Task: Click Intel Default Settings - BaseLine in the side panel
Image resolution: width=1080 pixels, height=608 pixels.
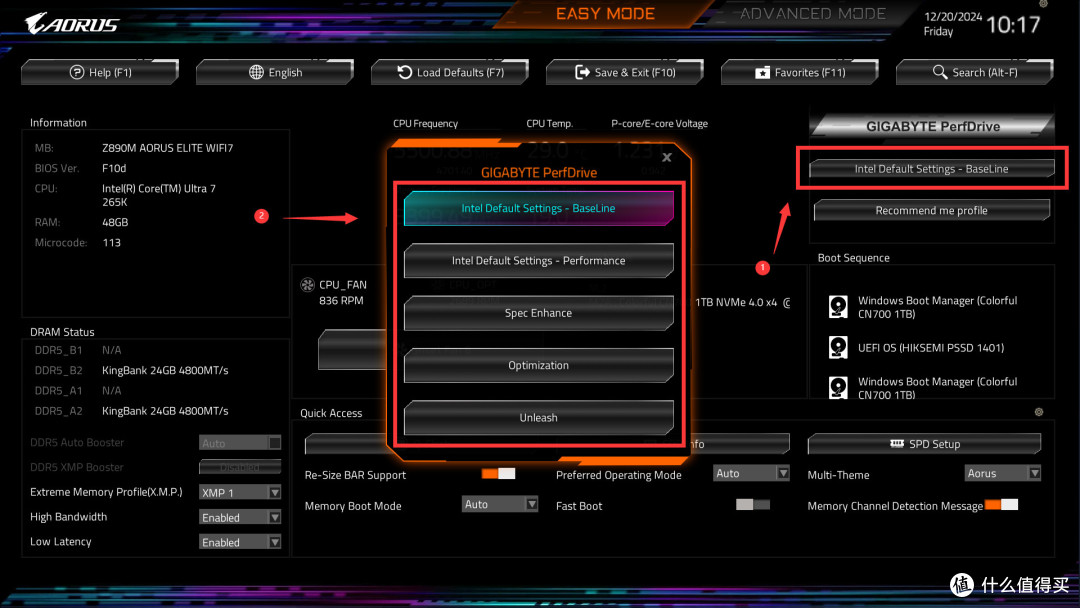Action: click(x=931, y=169)
